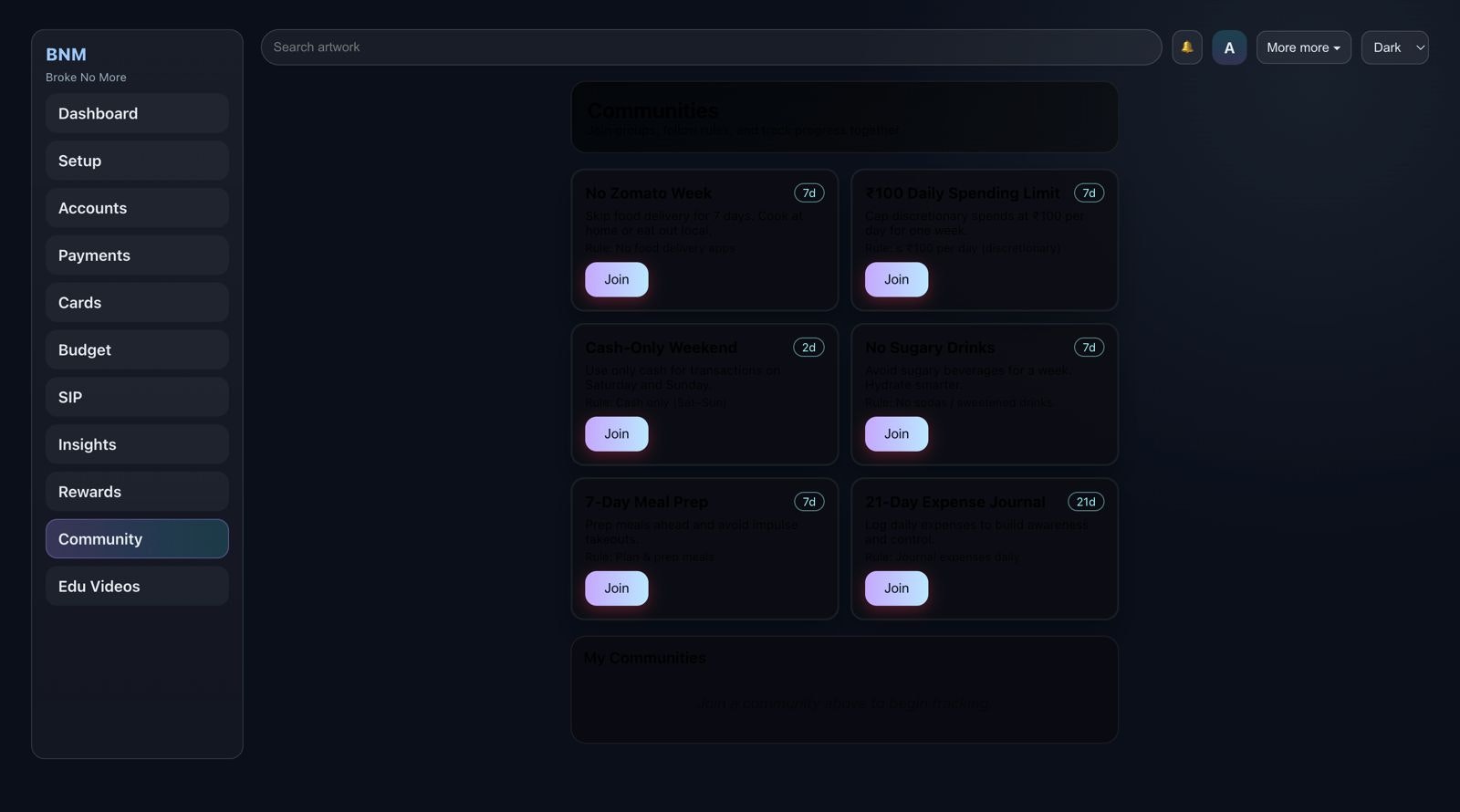Join the ₹100 Daily Spending Limit challenge

(x=896, y=279)
